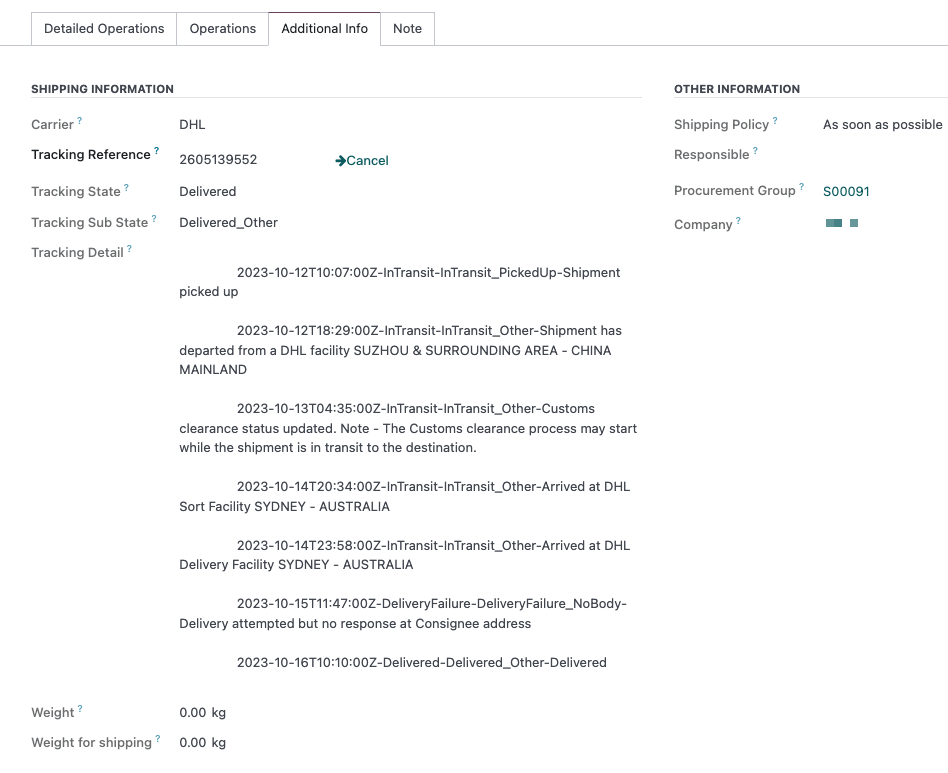
Task: Click the Company field value
Action: click(842, 224)
